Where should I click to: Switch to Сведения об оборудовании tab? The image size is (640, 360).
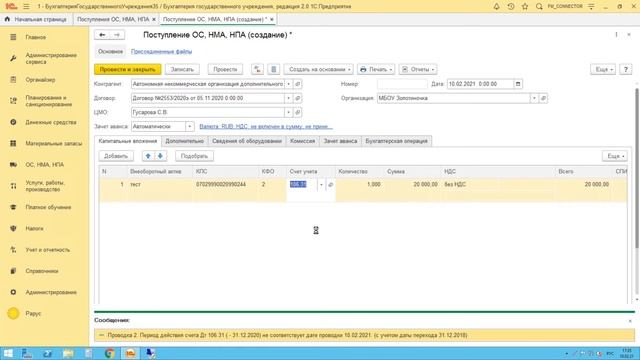tap(247, 141)
